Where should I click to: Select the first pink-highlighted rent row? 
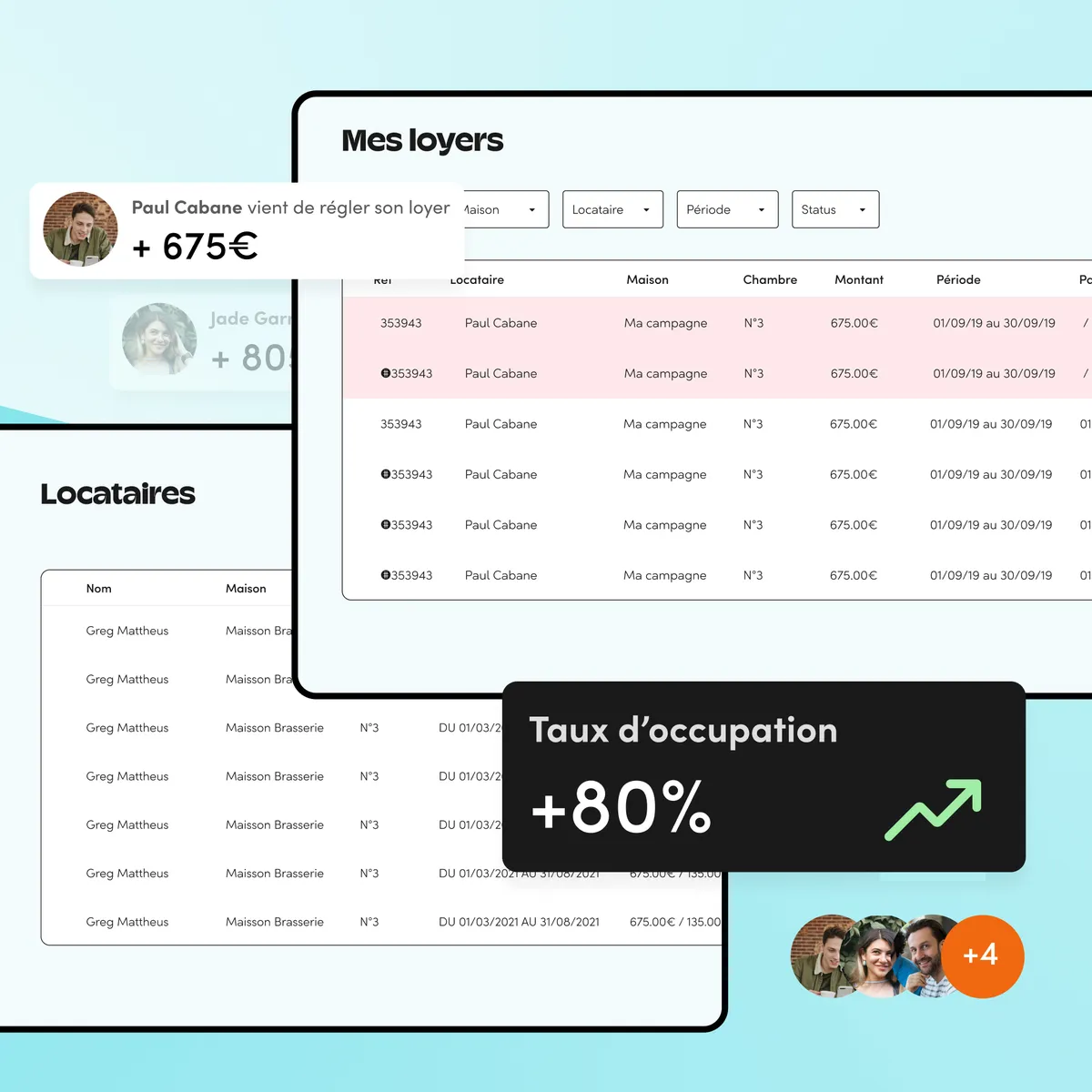717,323
